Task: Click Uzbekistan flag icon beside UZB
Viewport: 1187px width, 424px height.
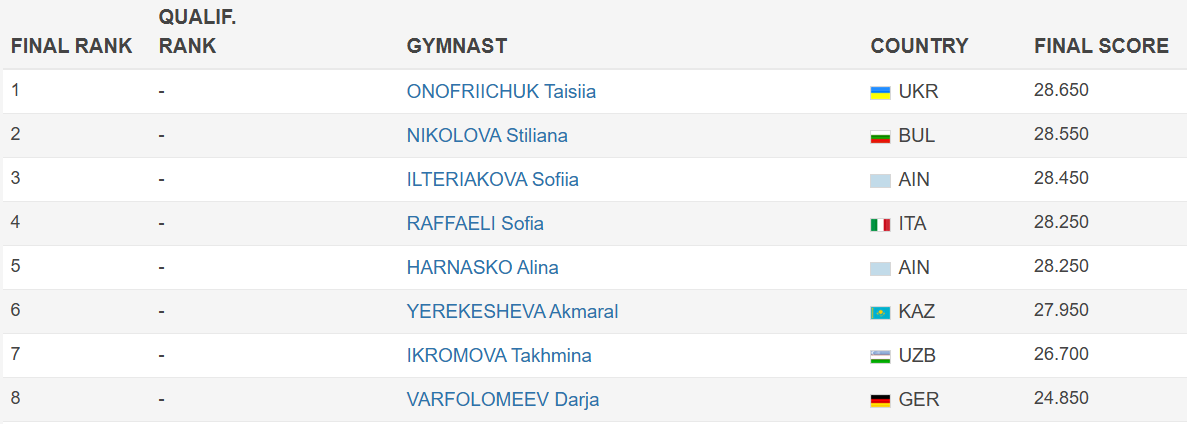Action: coord(880,356)
